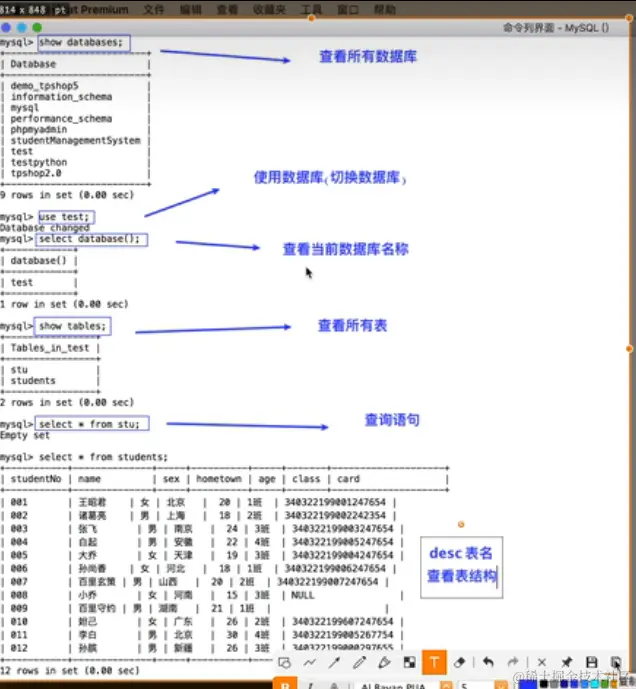This screenshot has width=636, height=689.
Task: Pick the black color swatch
Action: click(544, 685)
